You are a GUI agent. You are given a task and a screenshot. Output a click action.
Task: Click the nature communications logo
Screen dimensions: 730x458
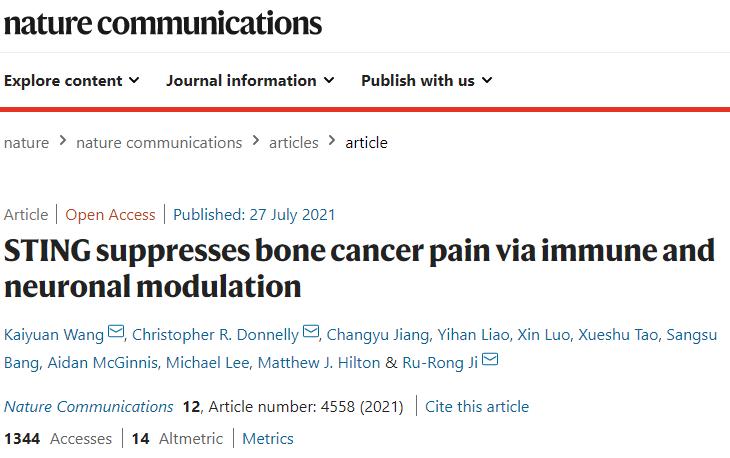pyautogui.click(x=163, y=22)
